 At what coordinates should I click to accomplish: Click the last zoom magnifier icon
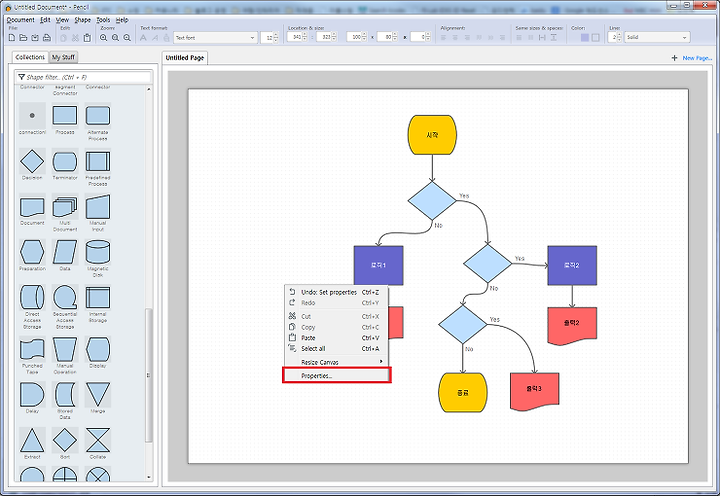click(127, 38)
